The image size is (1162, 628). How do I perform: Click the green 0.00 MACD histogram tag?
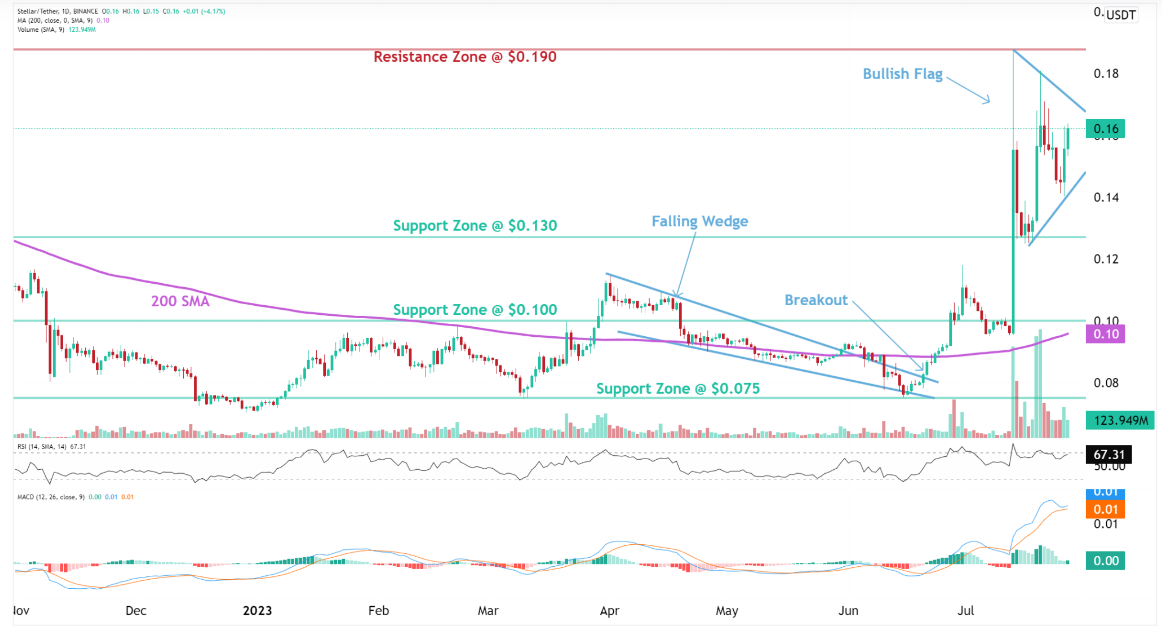tap(1105, 561)
